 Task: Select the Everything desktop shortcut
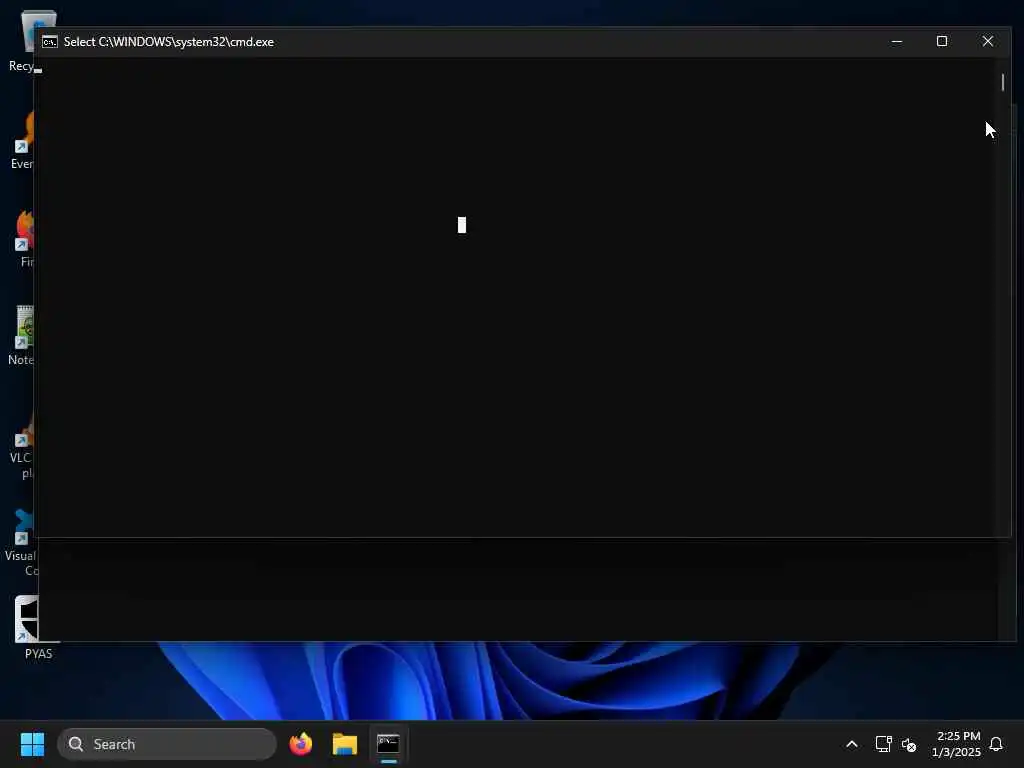click(22, 140)
